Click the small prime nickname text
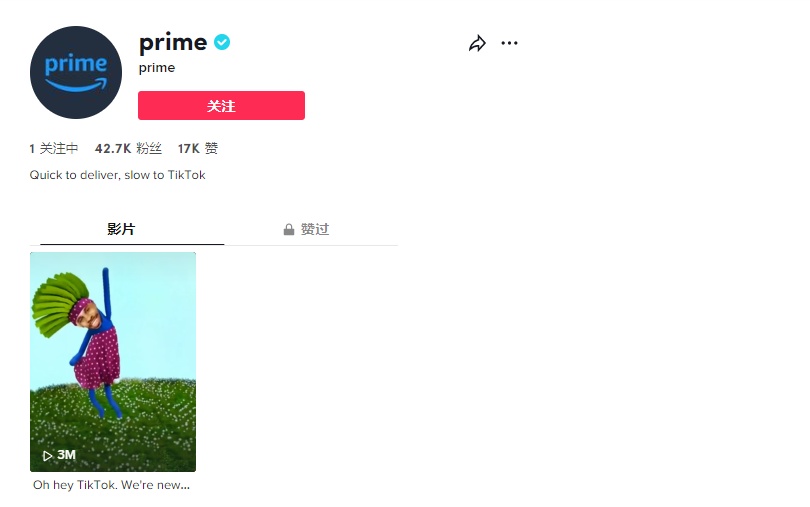Viewport: 810px width, 507px height. (x=157, y=68)
